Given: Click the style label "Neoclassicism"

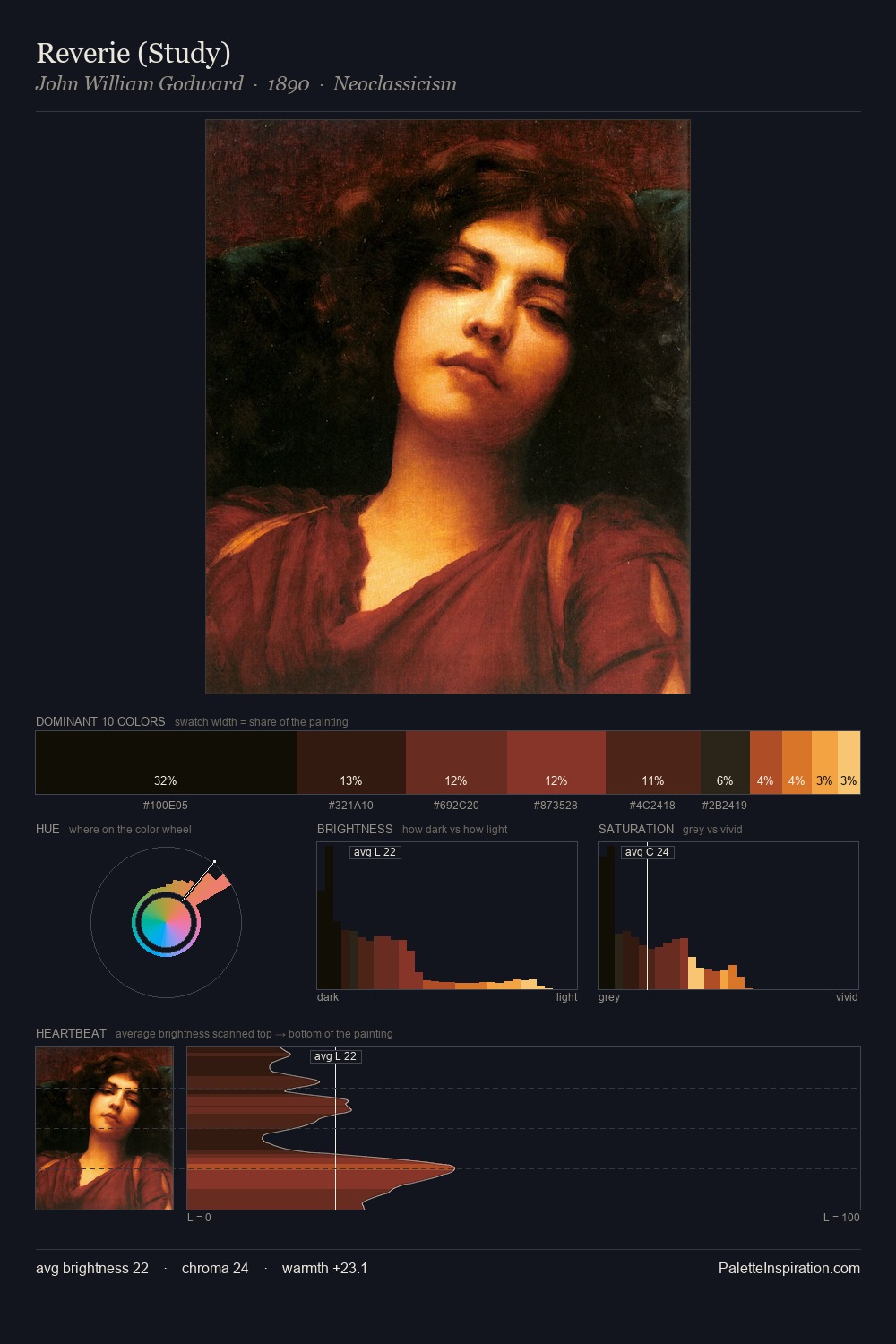Looking at the screenshot, I should tap(395, 83).
